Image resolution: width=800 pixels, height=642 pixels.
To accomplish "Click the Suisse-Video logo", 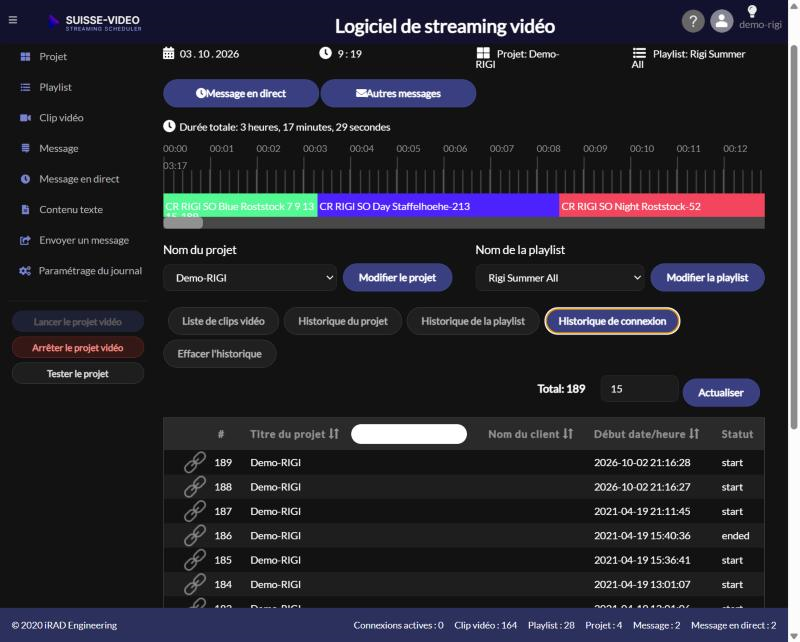I will [95, 22].
